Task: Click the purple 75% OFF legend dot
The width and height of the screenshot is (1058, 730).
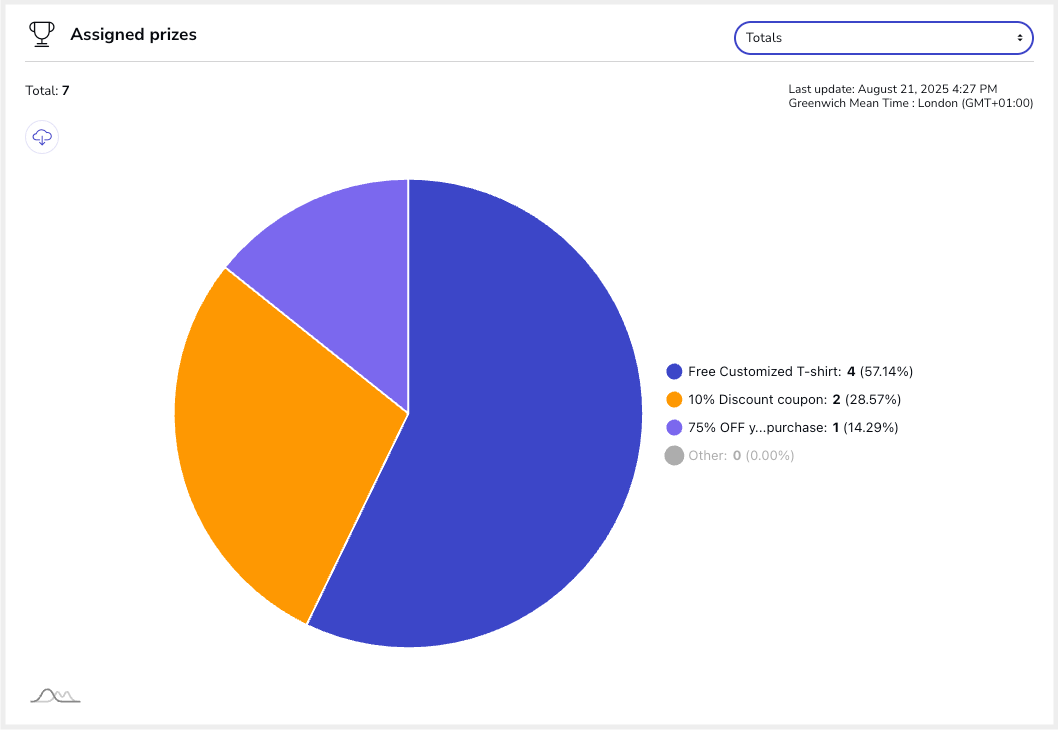Action: (x=674, y=428)
